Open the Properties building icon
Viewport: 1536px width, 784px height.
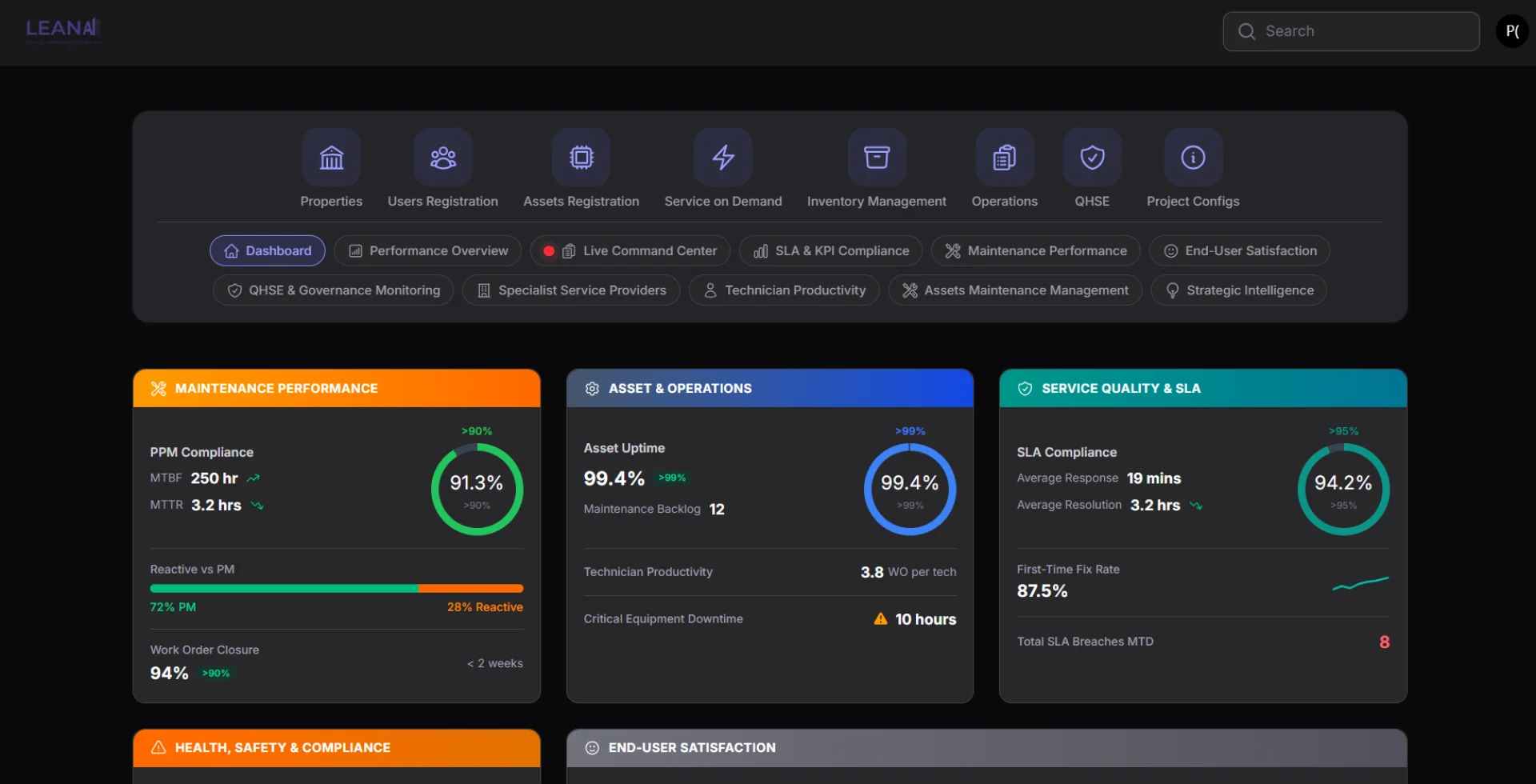pyautogui.click(x=331, y=158)
